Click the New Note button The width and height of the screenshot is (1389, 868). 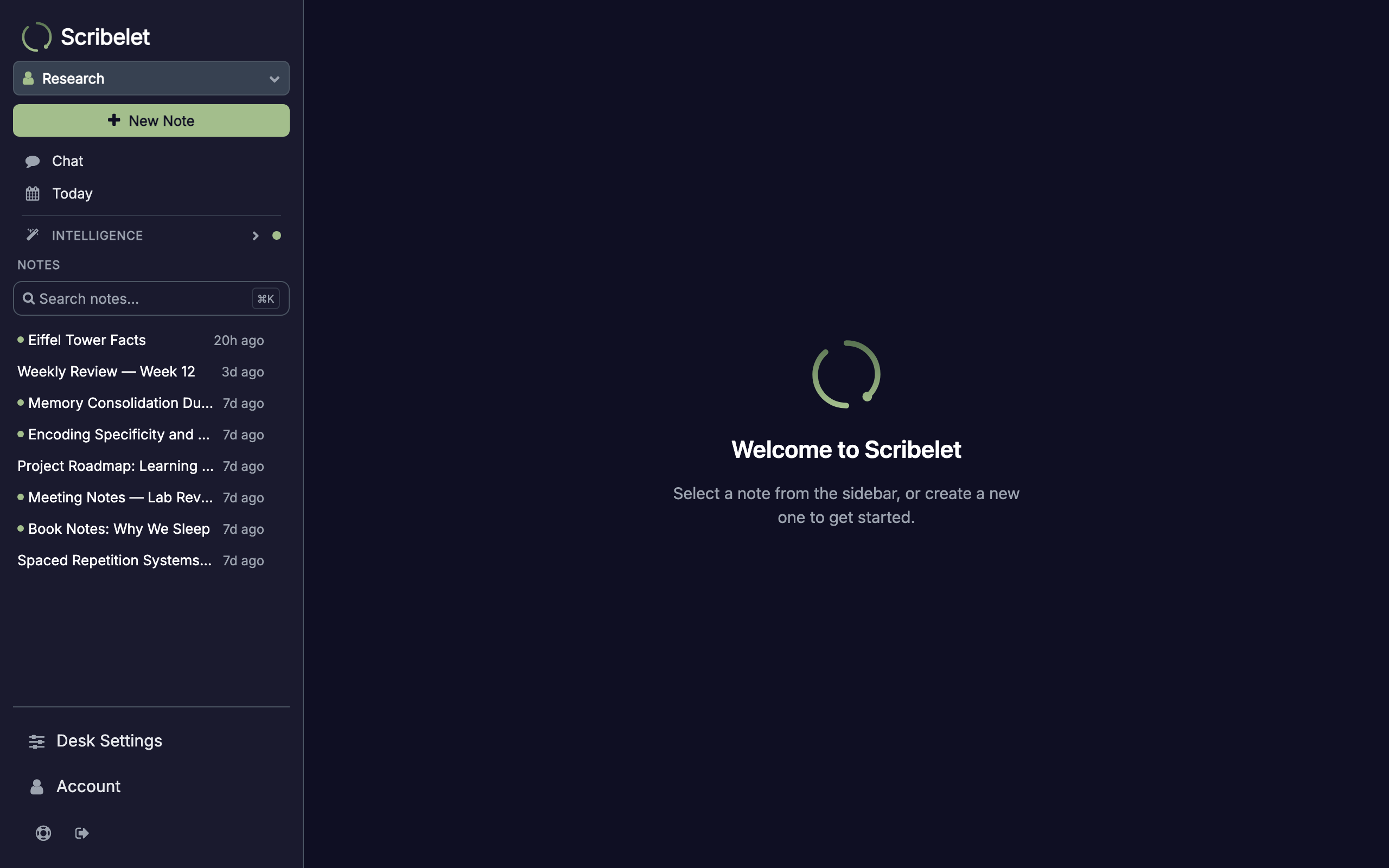pyautogui.click(x=151, y=120)
